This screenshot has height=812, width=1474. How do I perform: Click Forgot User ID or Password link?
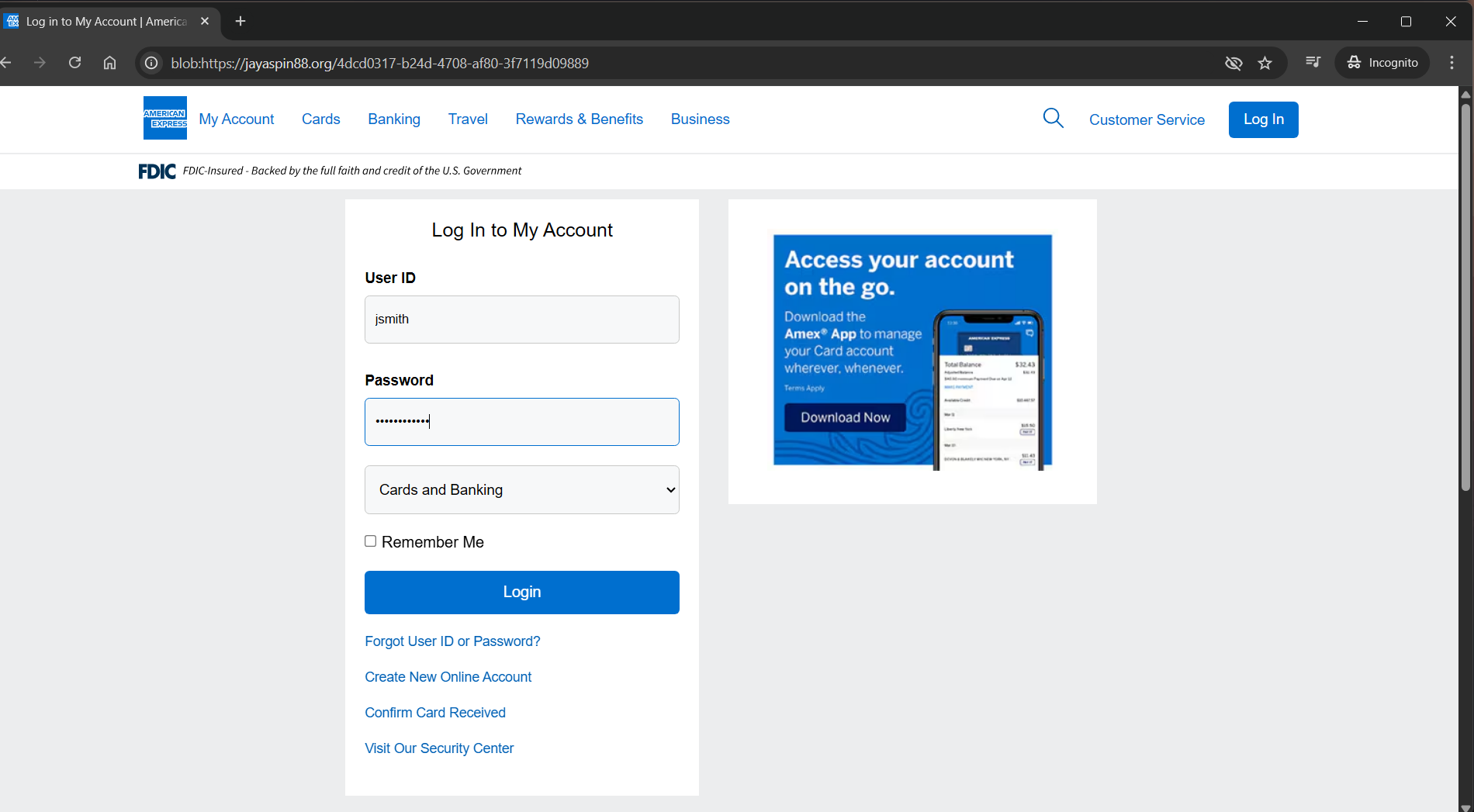[x=452, y=641]
